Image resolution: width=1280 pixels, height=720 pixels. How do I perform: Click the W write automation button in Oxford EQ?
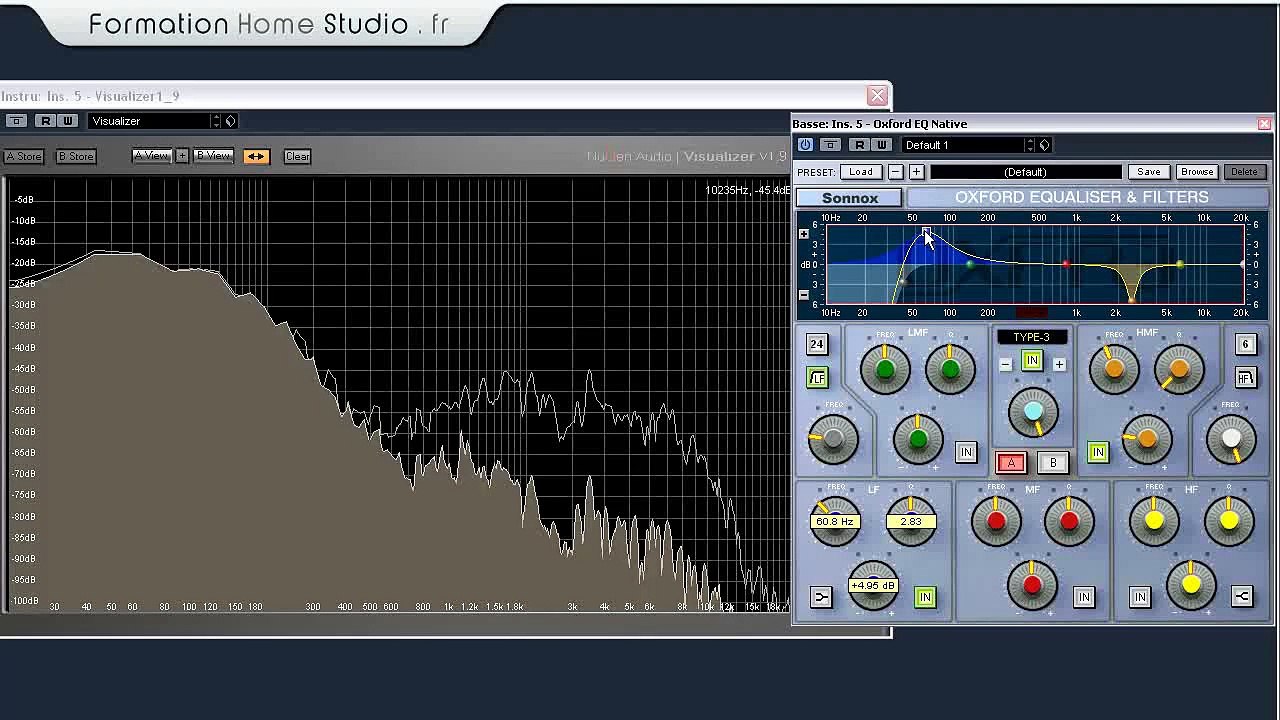coord(881,145)
